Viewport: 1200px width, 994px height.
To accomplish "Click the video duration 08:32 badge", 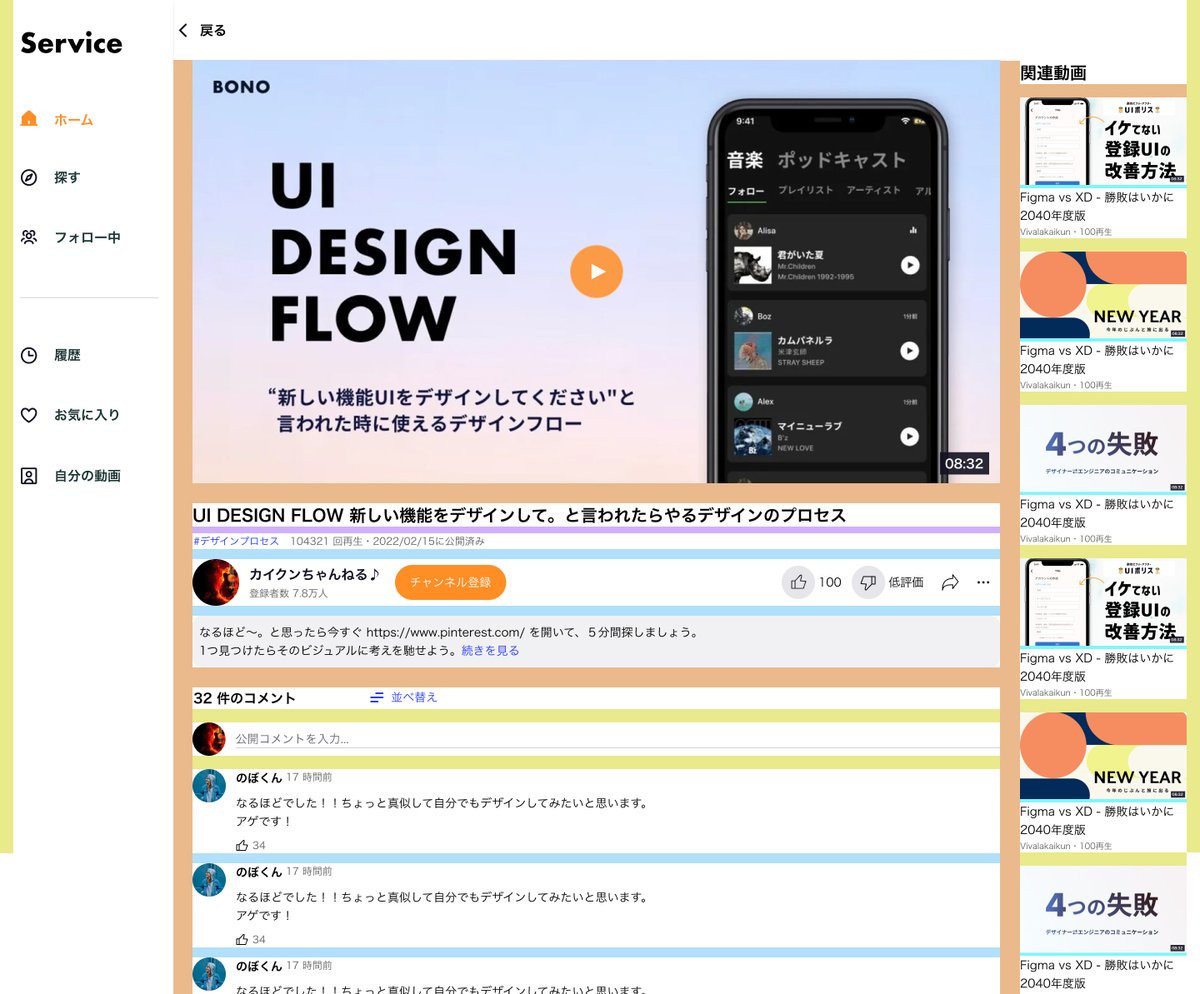I will tap(965, 463).
